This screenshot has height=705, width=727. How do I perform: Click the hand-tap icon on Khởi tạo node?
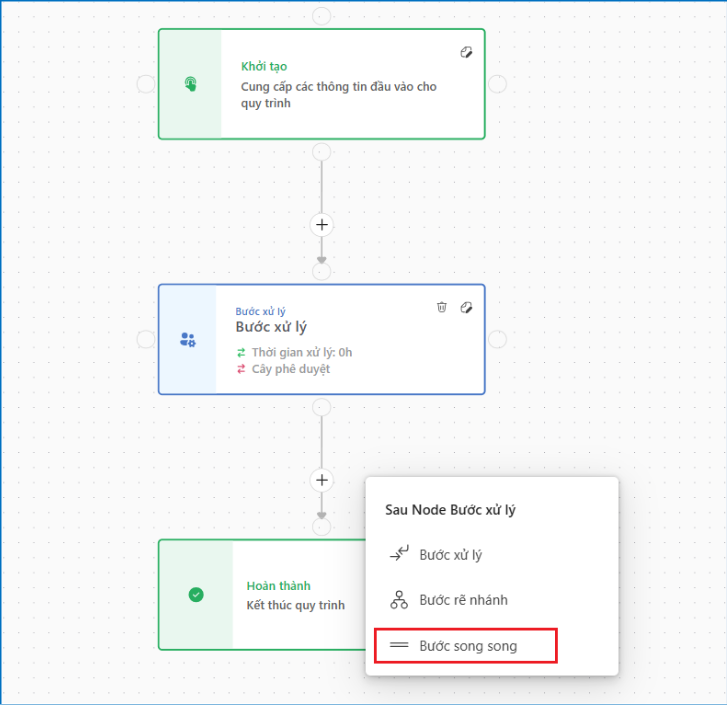click(x=191, y=84)
